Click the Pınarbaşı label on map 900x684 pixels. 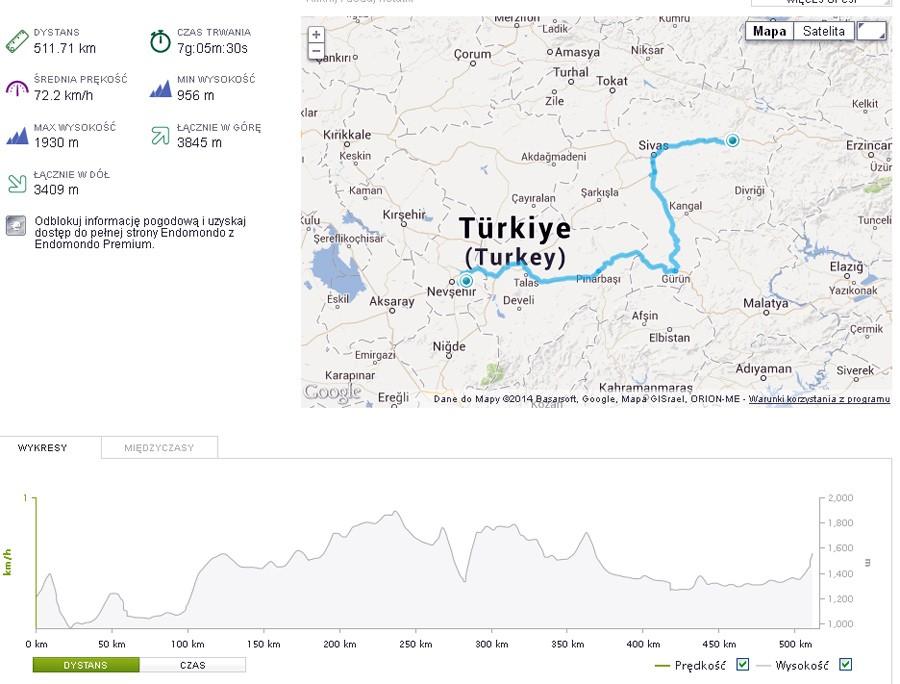tap(598, 279)
